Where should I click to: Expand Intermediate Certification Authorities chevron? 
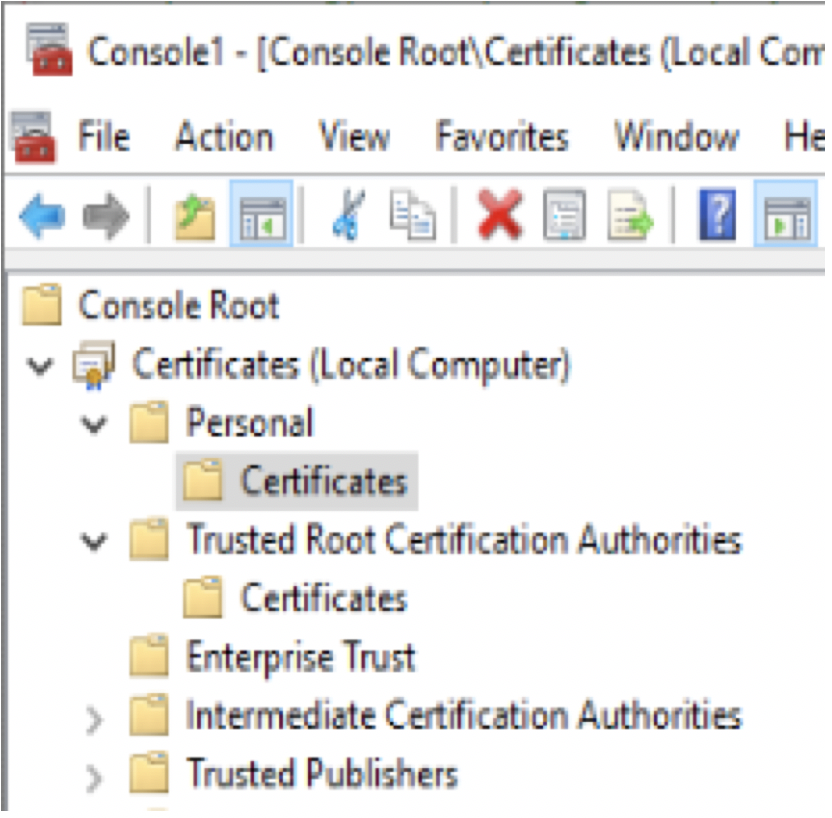[x=94, y=720]
